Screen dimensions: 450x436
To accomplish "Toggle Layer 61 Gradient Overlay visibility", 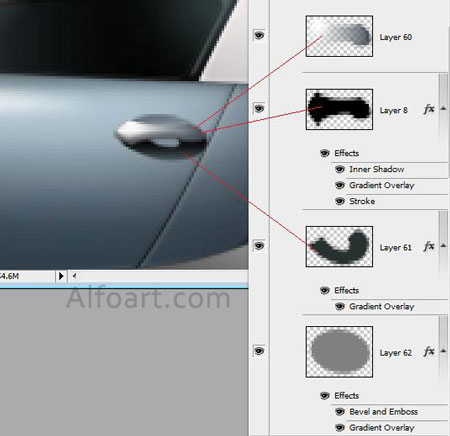I will 340,306.
